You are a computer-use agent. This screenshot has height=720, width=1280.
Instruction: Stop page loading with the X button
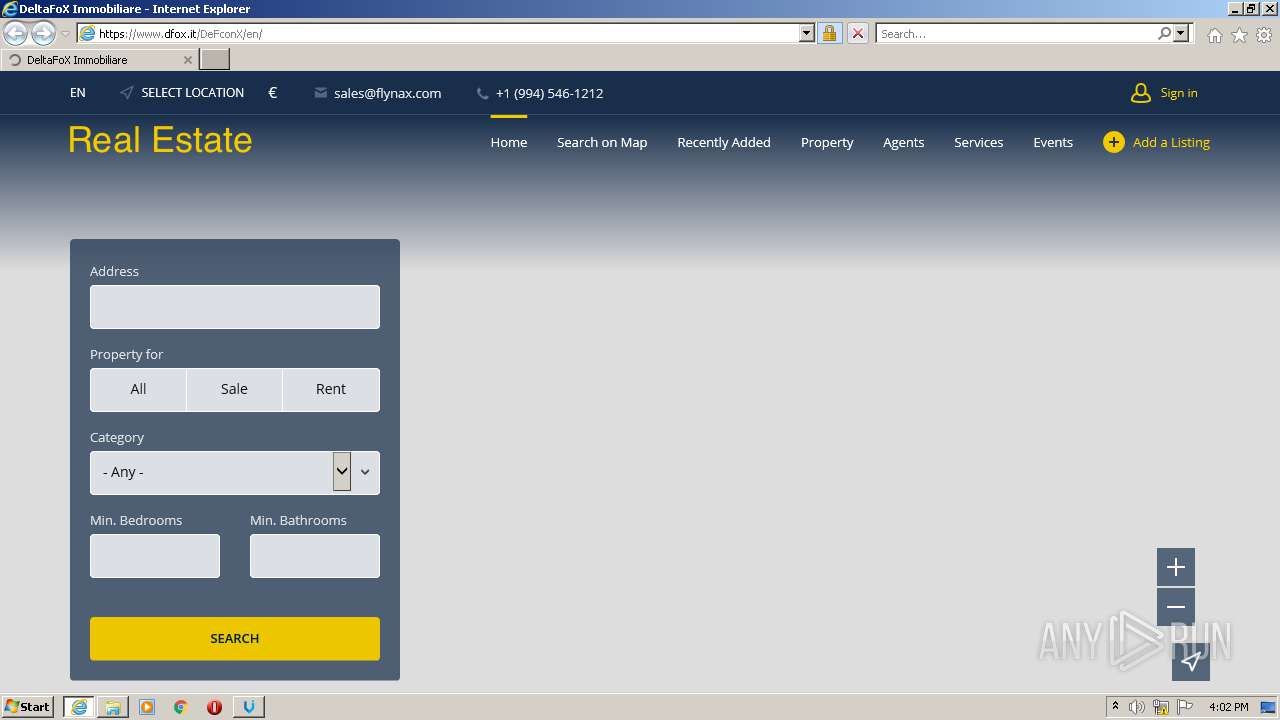pyautogui.click(x=857, y=33)
